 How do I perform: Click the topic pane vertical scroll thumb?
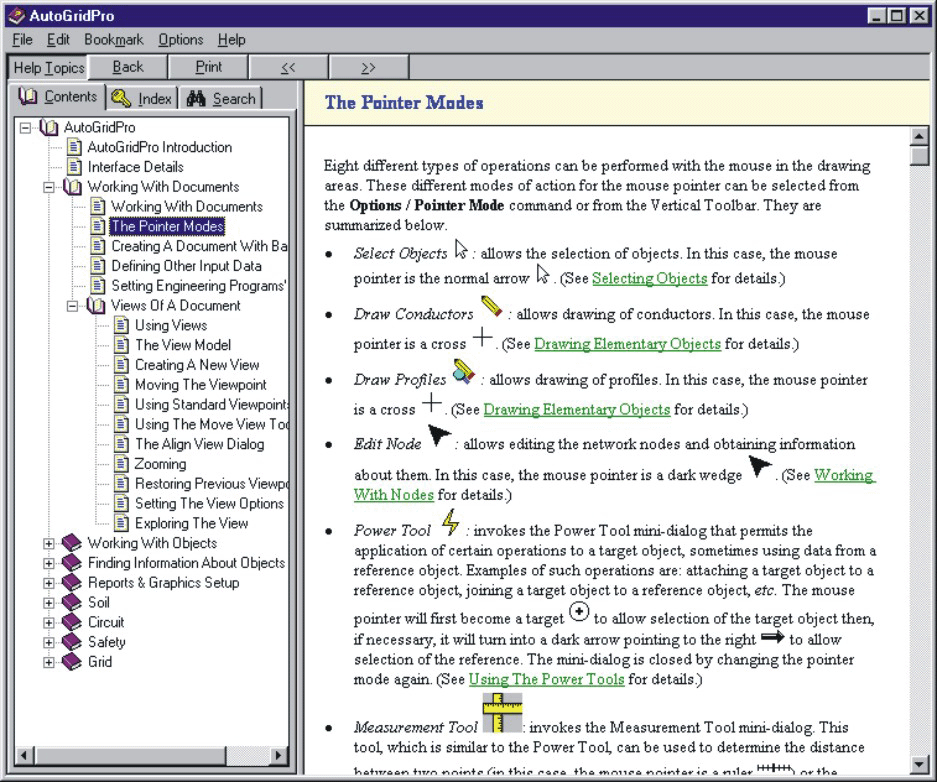pos(919,156)
